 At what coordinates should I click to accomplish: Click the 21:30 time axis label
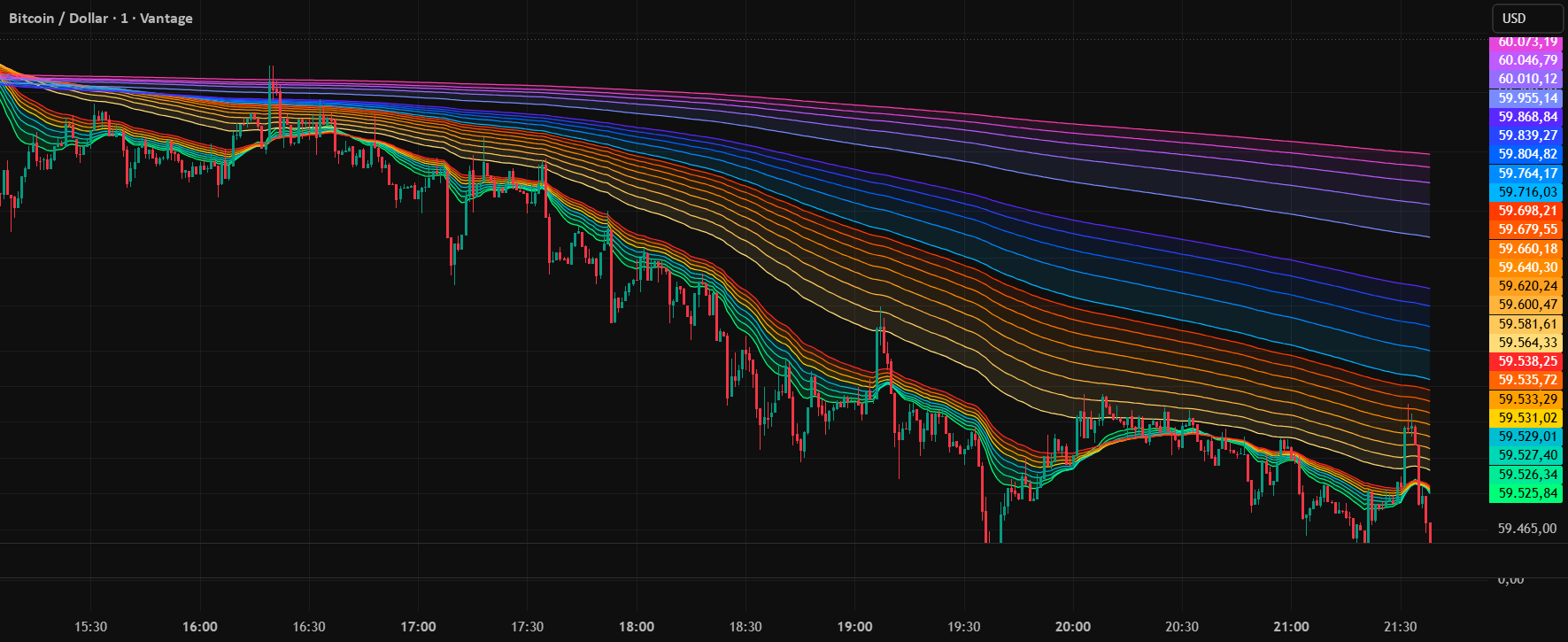tap(1401, 627)
